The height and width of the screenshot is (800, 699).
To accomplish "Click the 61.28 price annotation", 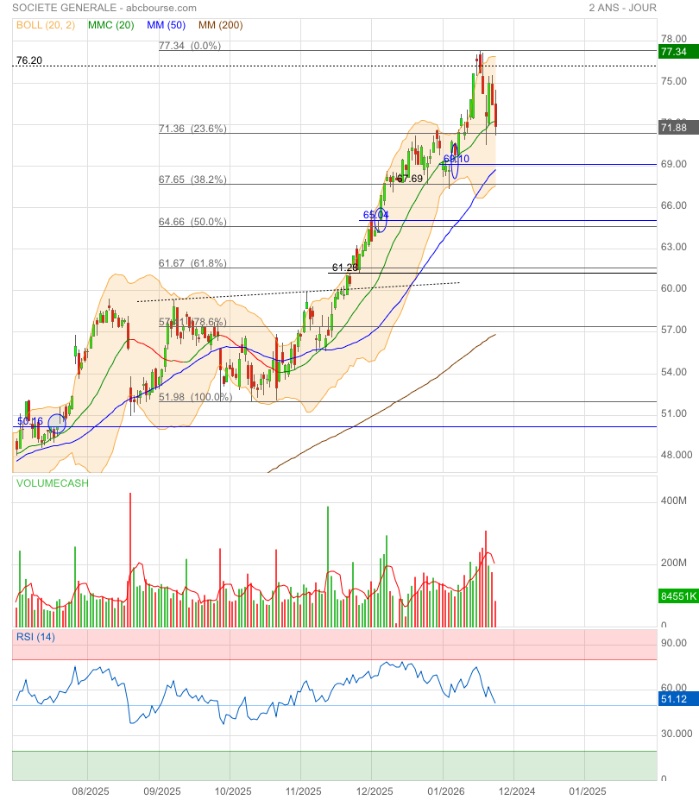I will coord(345,268).
